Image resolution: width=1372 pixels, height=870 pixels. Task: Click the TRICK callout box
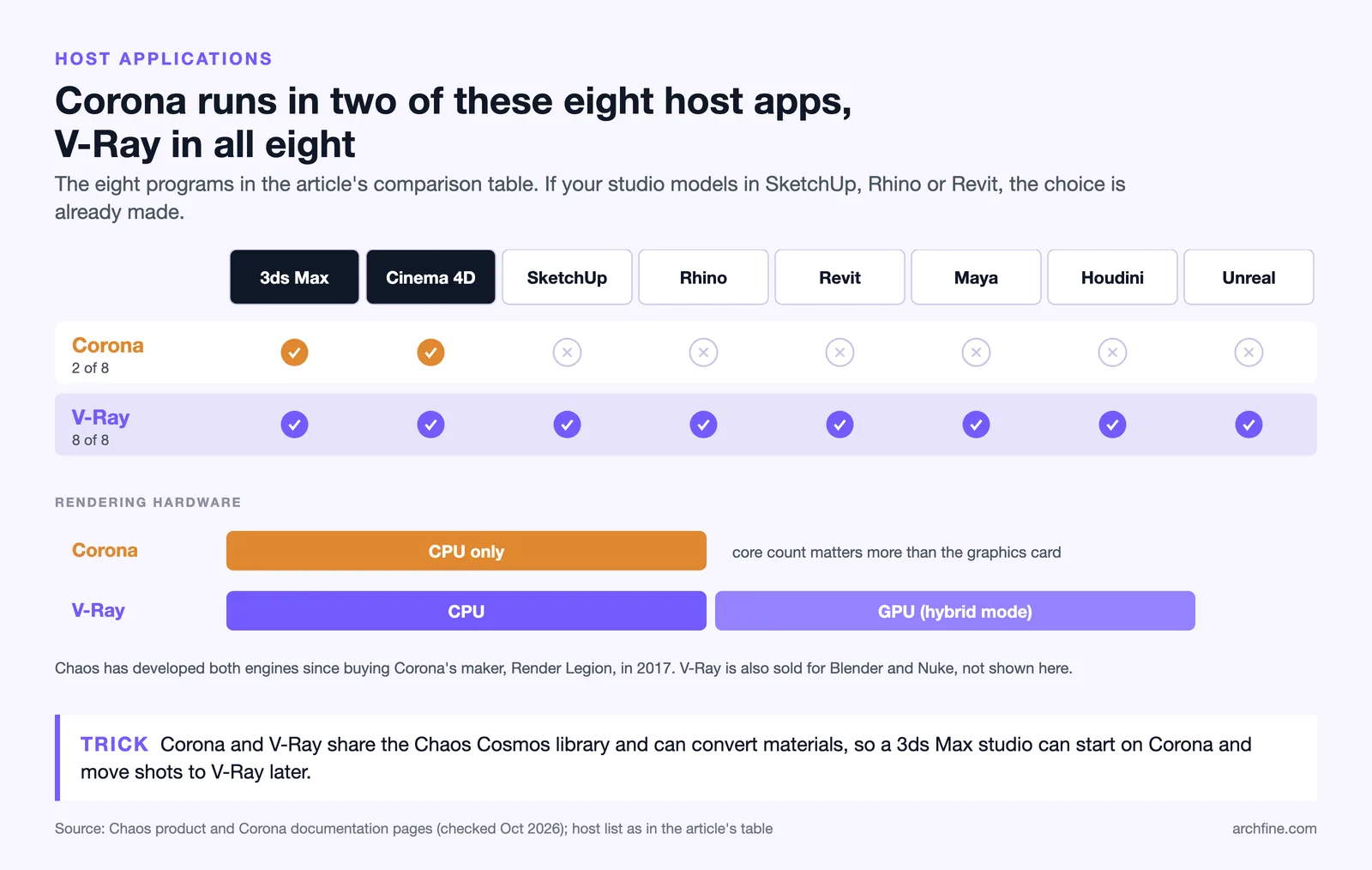click(686, 758)
